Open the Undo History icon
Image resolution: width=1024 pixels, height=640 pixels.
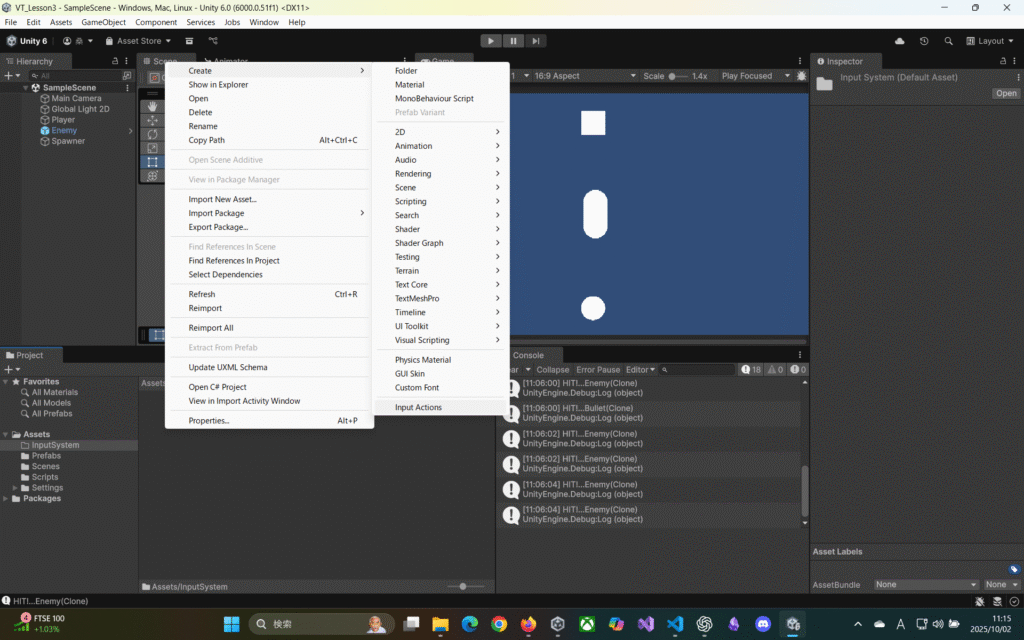click(924, 41)
